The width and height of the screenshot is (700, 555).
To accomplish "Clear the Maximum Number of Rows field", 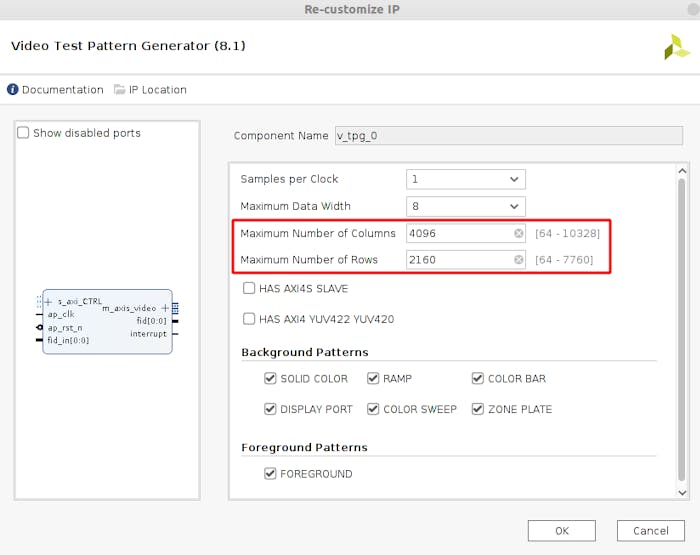I will [x=519, y=260].
